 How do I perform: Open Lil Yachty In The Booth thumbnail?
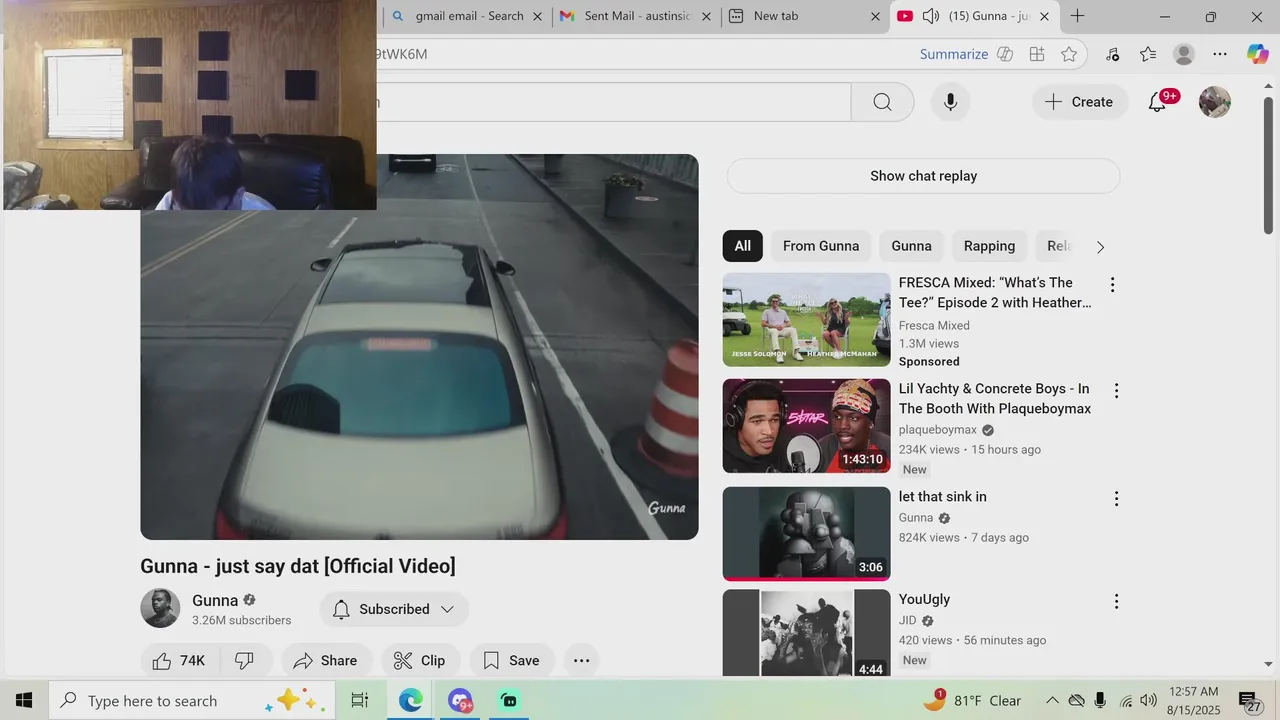[806, 426]
